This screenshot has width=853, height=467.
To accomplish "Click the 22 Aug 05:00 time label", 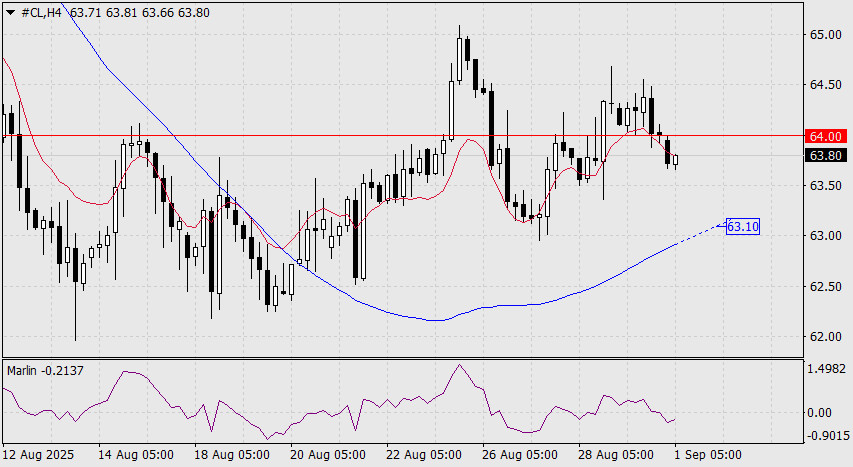I will coord(424,454).
